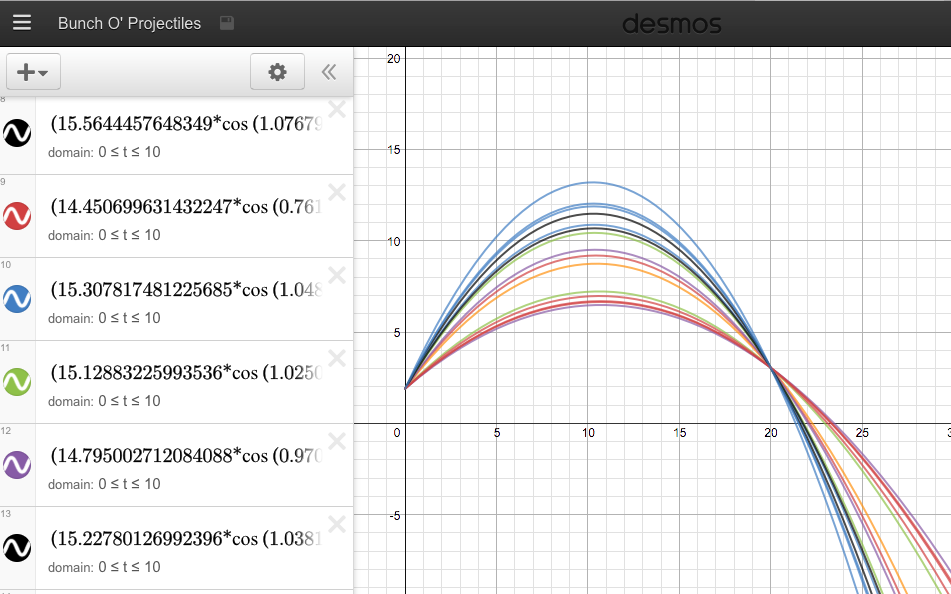Click the purple curve style icon on expression 12

17,464
